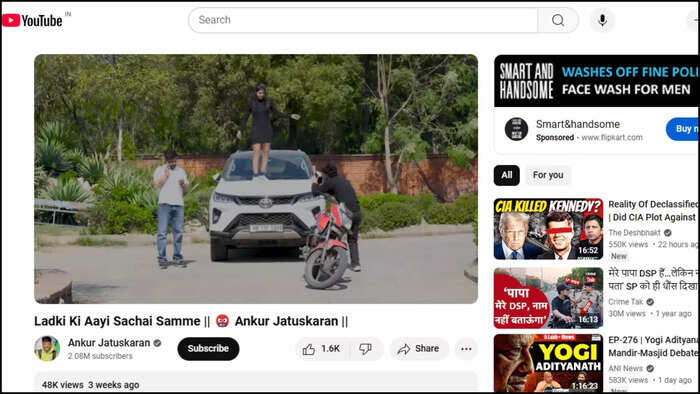Share the video

coord(419,349)
